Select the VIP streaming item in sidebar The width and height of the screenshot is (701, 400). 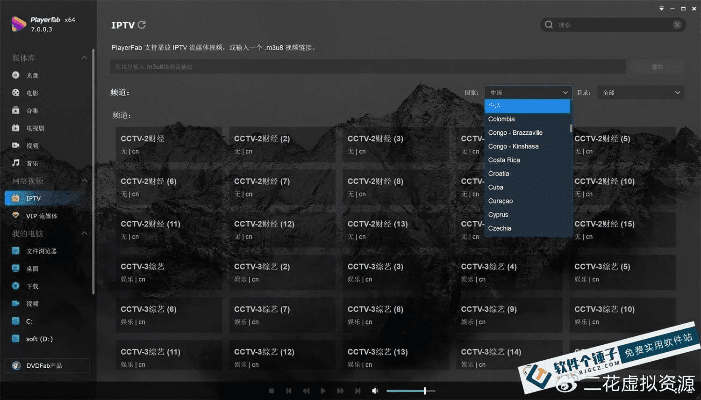click(40, 215)
